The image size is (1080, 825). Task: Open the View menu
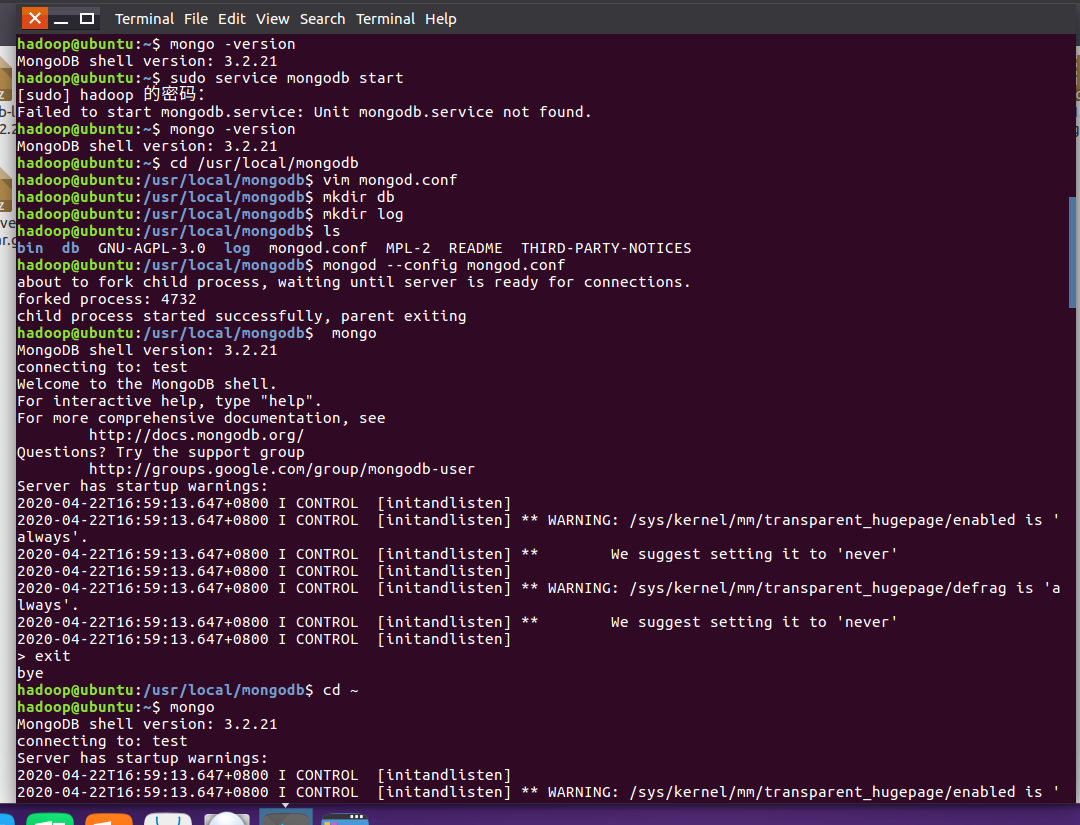tap(273, 19)
